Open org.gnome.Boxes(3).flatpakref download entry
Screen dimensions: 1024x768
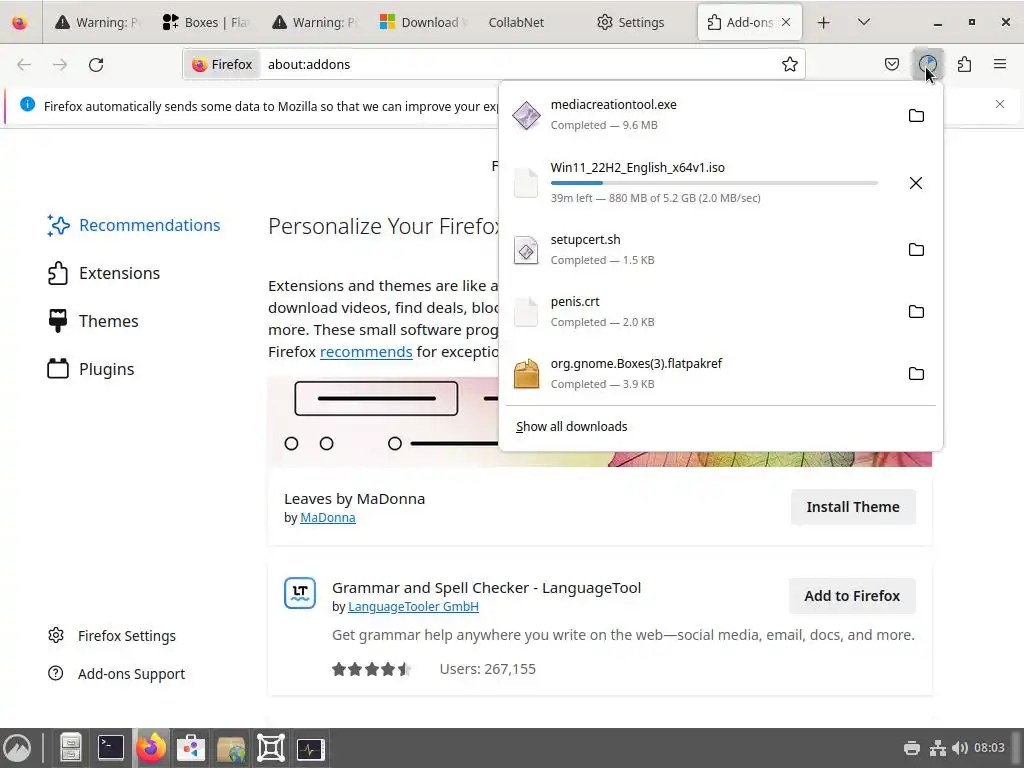(x=699, y=374)
